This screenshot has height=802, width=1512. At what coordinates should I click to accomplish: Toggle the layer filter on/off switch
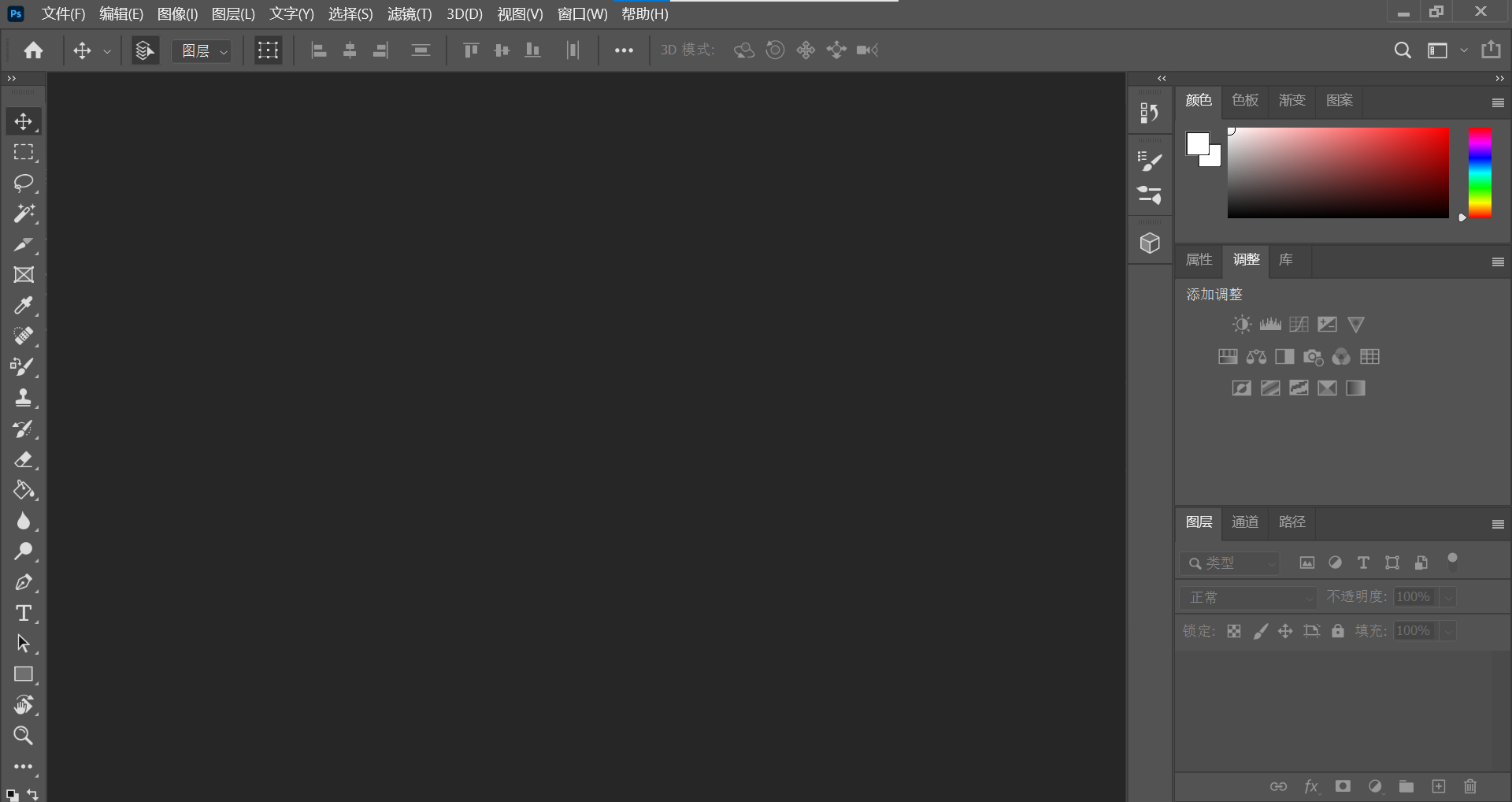tap(1453, 562)
